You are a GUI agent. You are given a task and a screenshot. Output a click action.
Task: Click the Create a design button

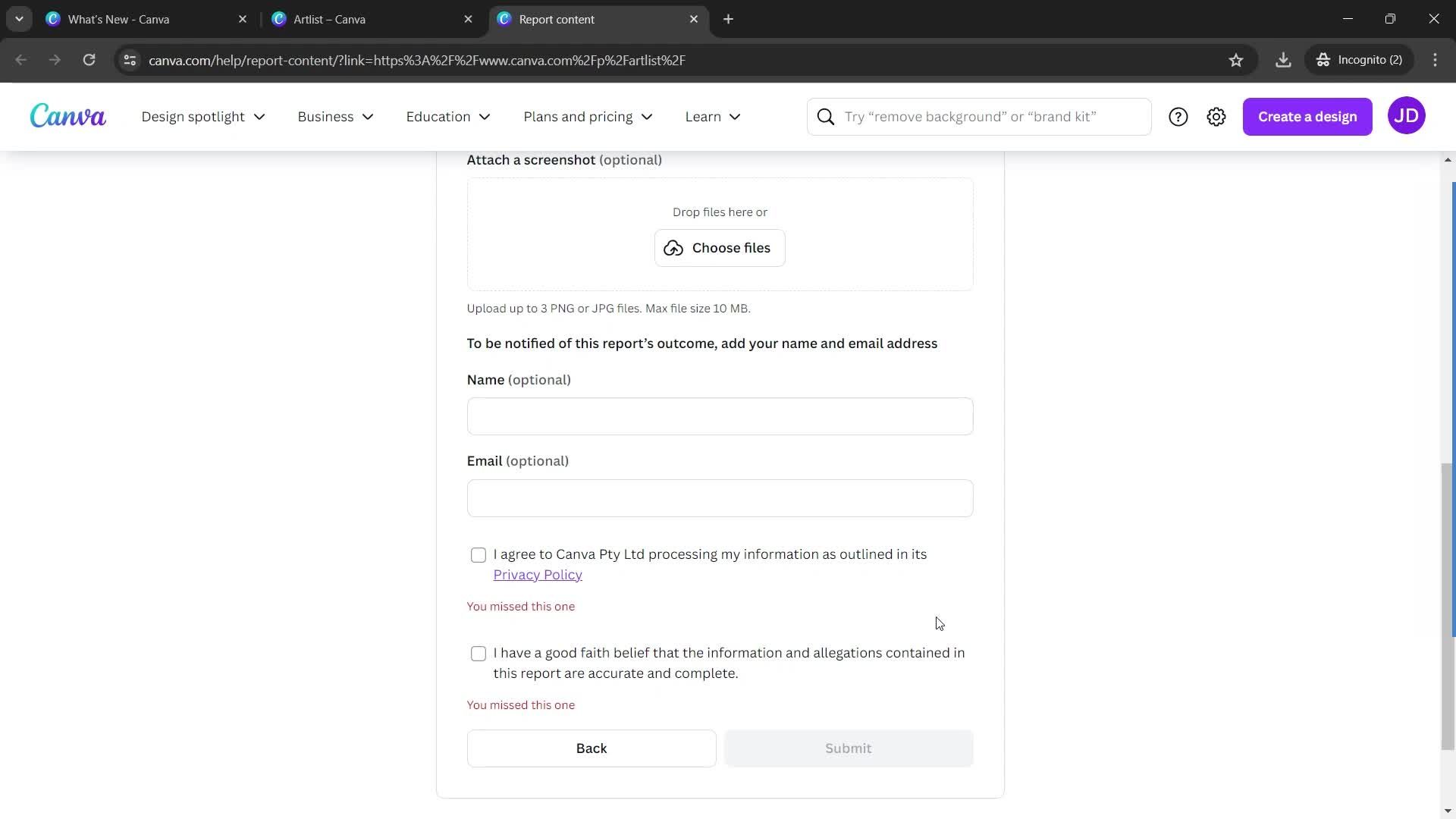(1307, 117)
